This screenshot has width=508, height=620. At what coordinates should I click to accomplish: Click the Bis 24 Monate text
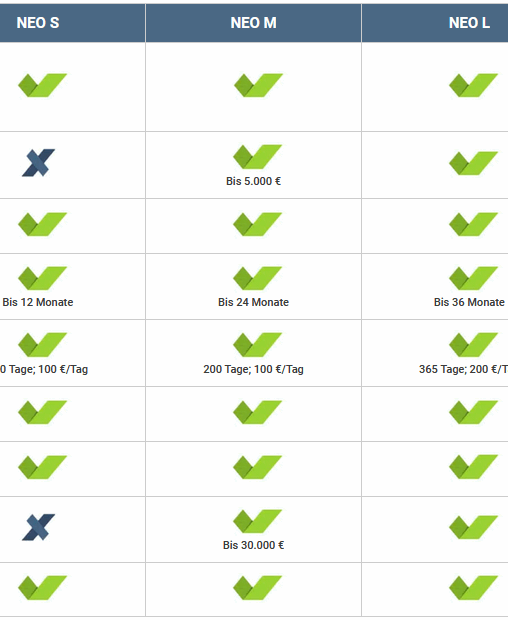253,302
